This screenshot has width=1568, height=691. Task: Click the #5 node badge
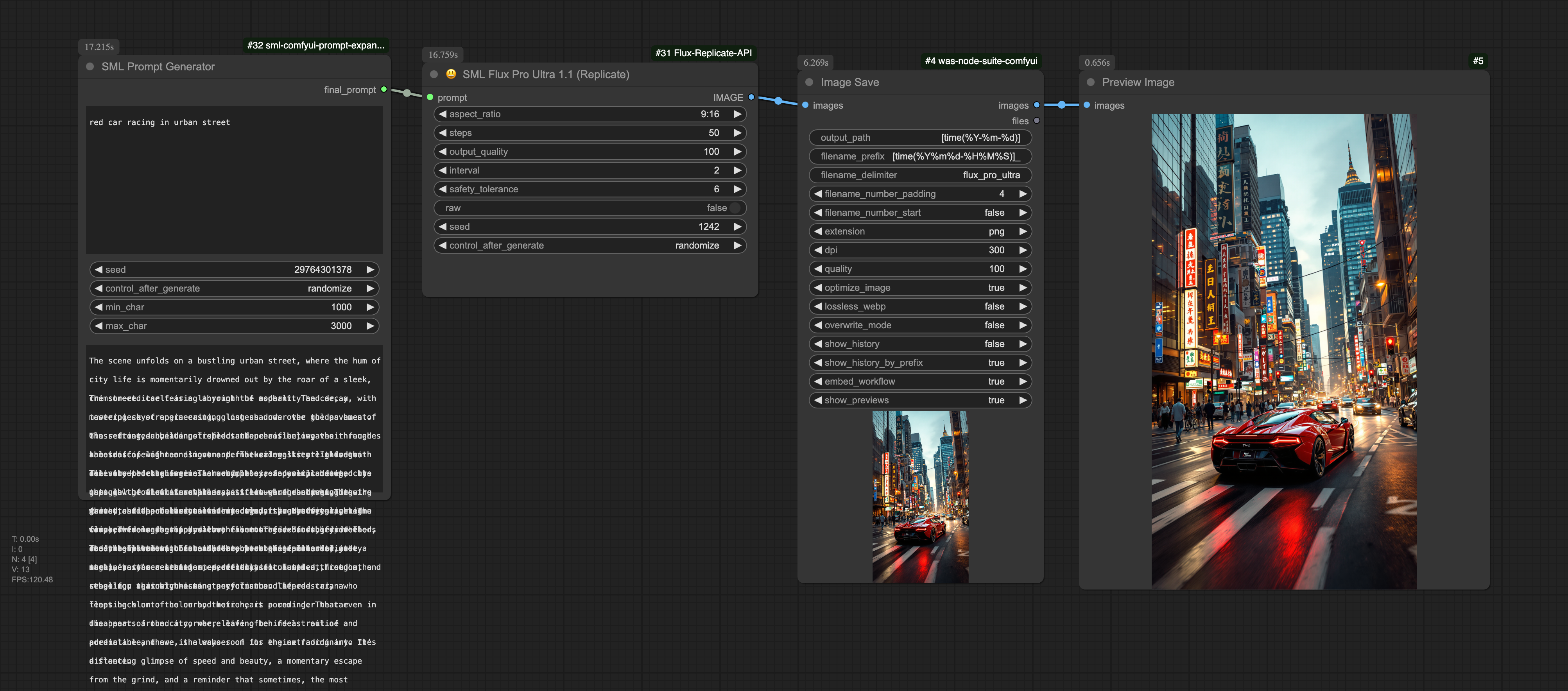coord(1478,61)
